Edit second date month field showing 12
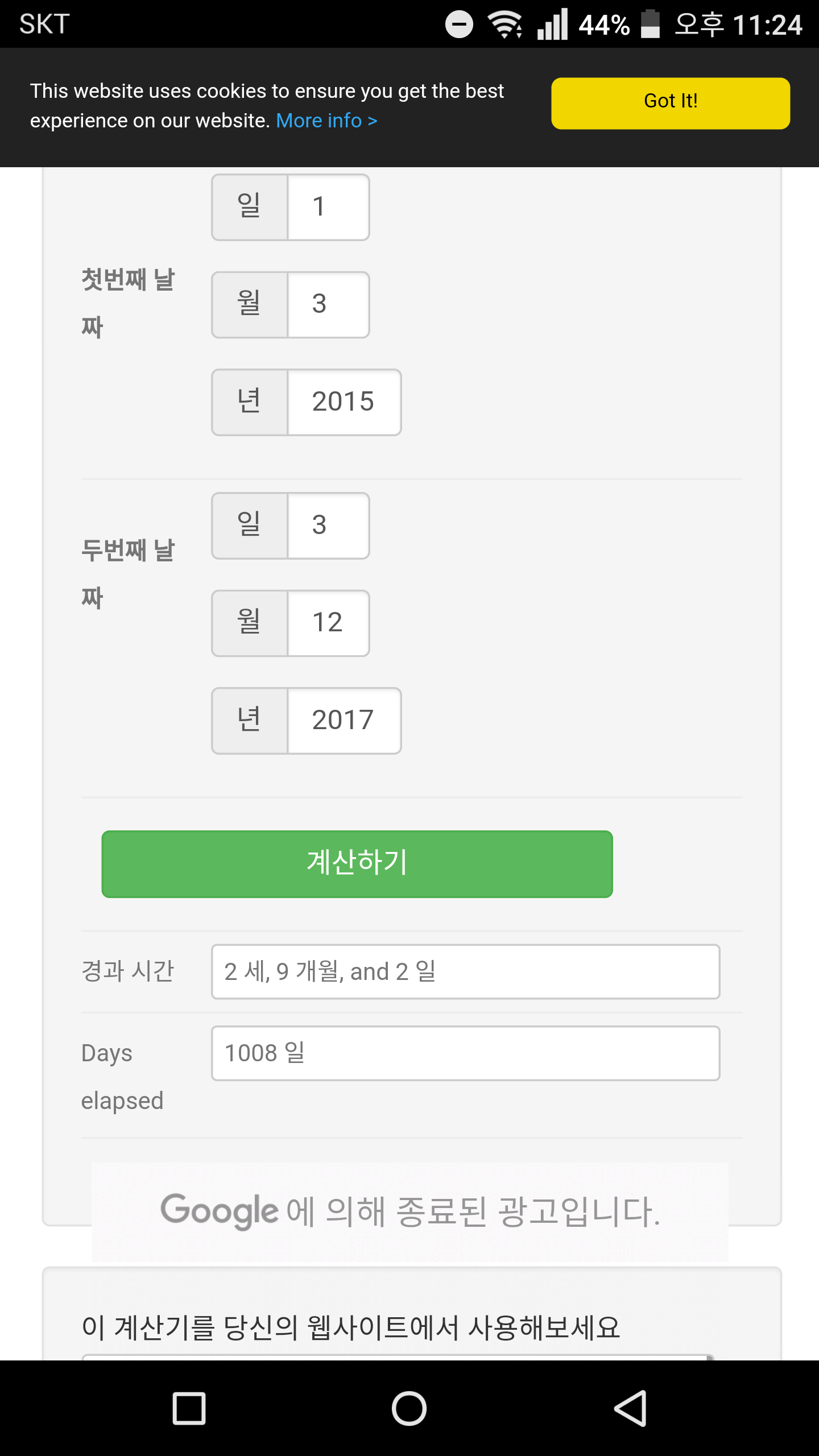The width and height of the screenshot is (819, 1456). (328, 623)
